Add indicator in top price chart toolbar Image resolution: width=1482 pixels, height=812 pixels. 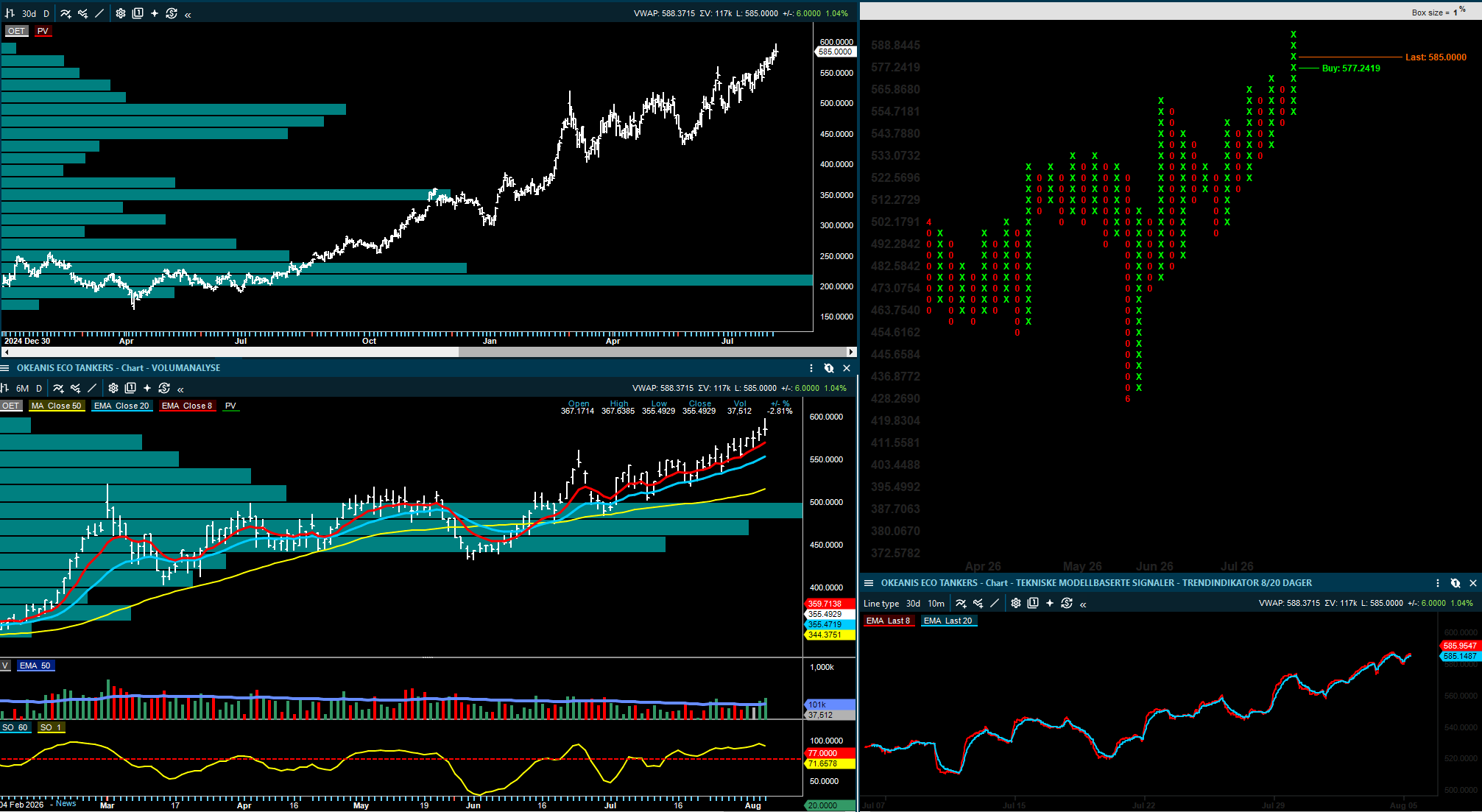click(66, 13)
